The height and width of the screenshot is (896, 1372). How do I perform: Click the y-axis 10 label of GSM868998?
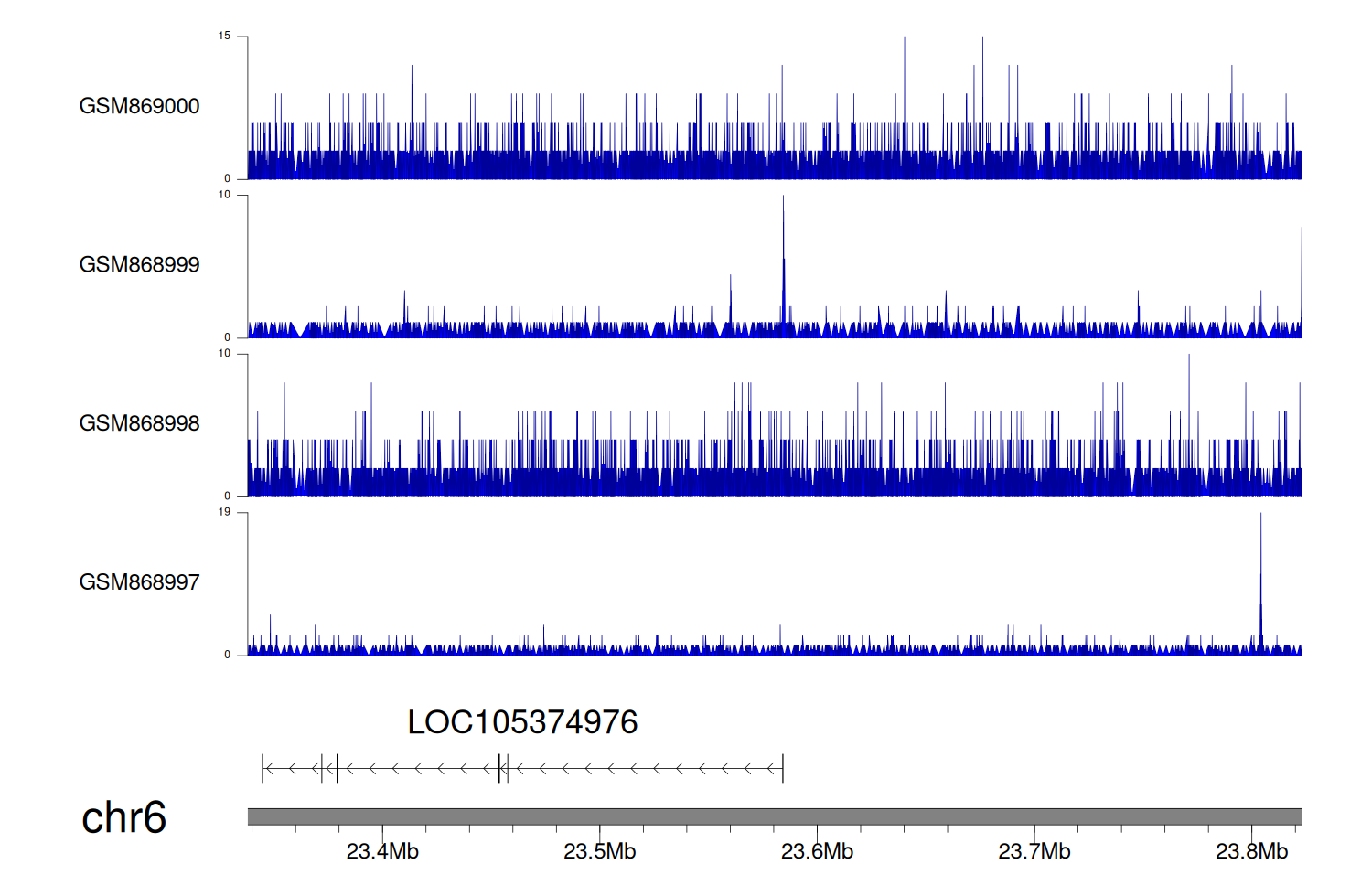point(224,354)
